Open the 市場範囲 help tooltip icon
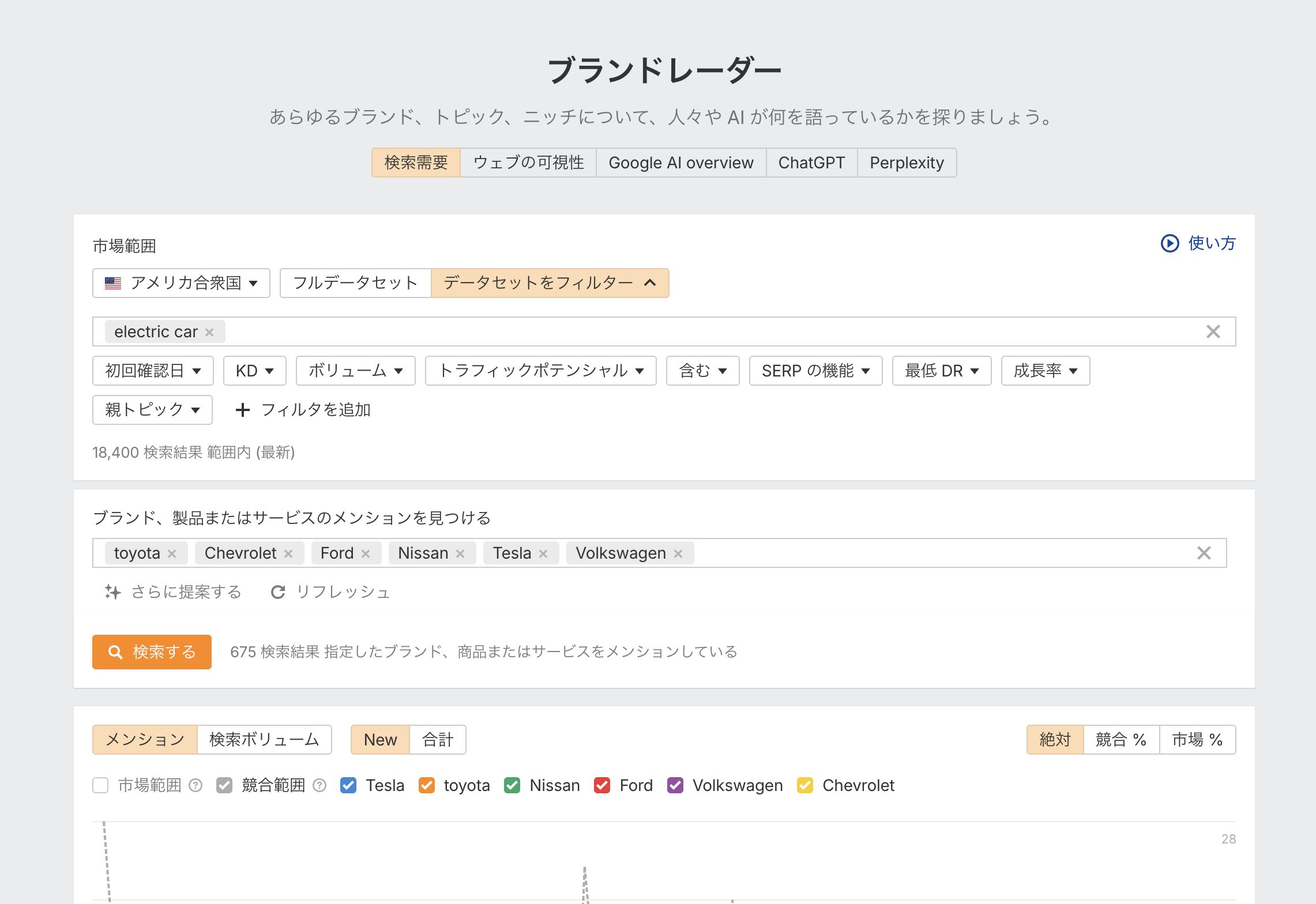1316x904 pixels. (195, 785)
